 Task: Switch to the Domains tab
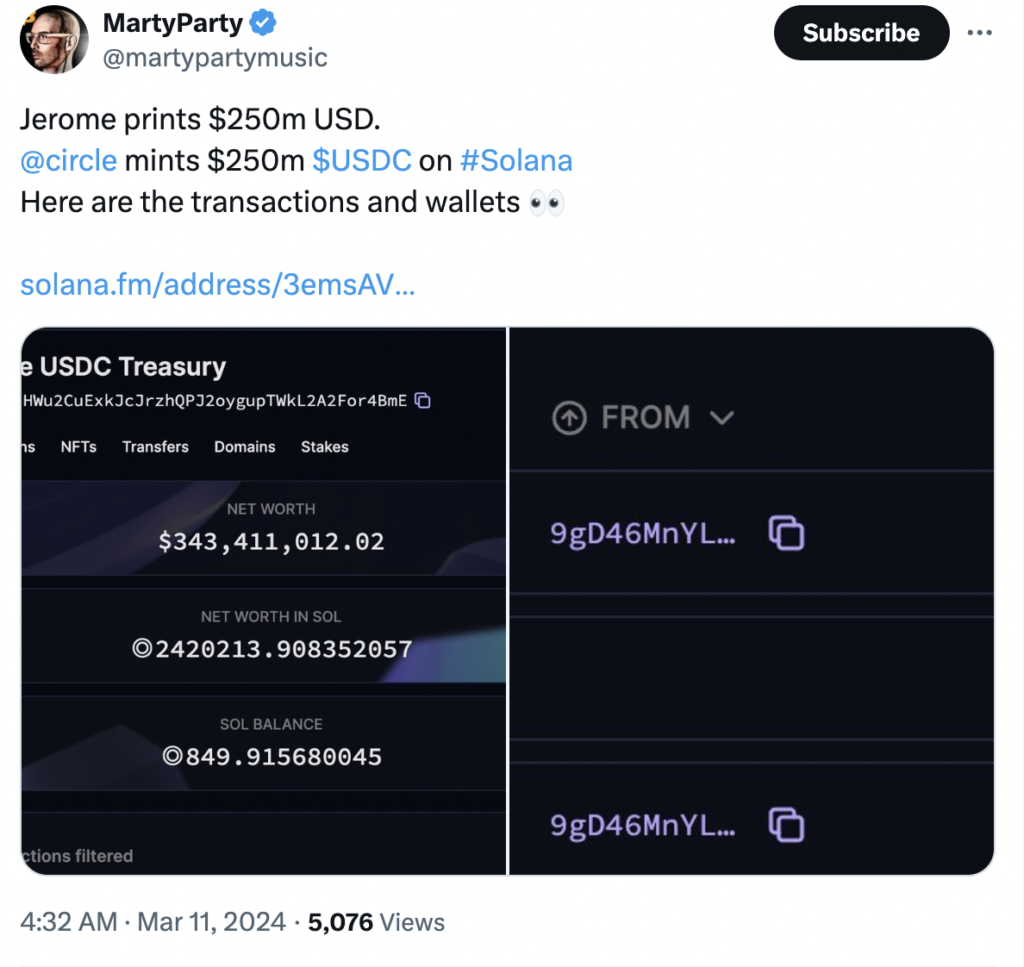point(244,447)
